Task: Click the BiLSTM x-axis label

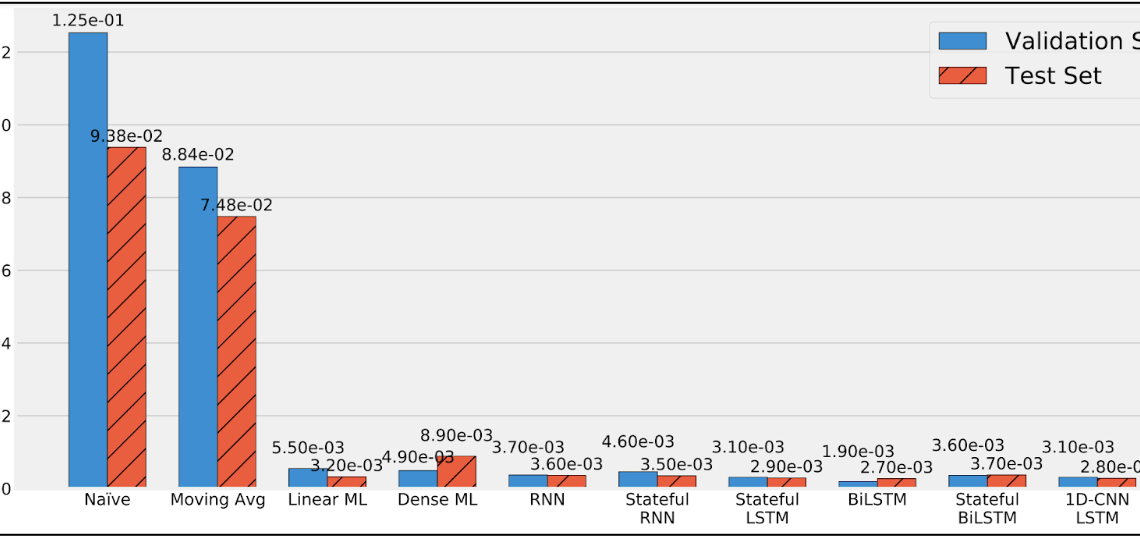Action: [877, 499]
